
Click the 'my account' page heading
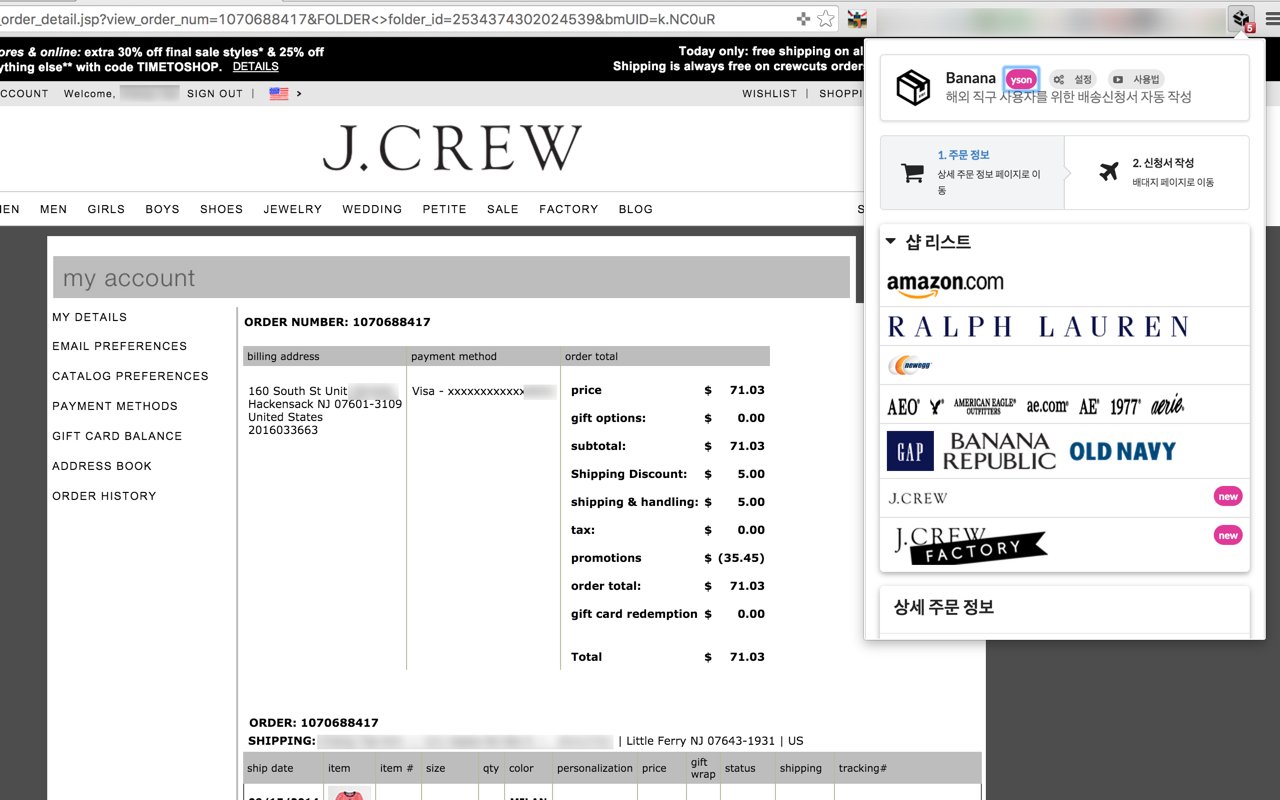tap(129, 278)
